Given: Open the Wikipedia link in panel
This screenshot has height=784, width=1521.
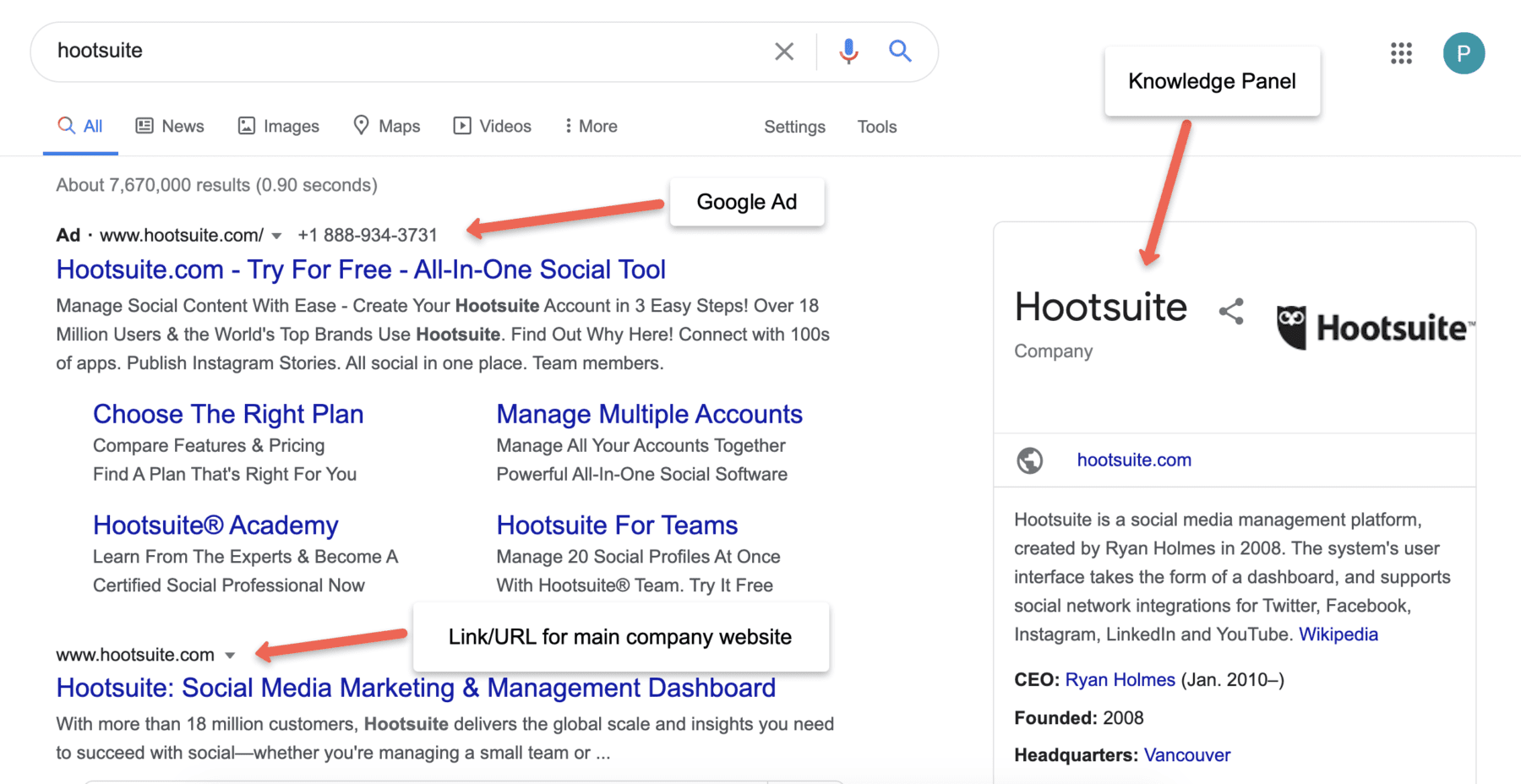Looking at the screenshot, I should click(x=1338, y=634).
